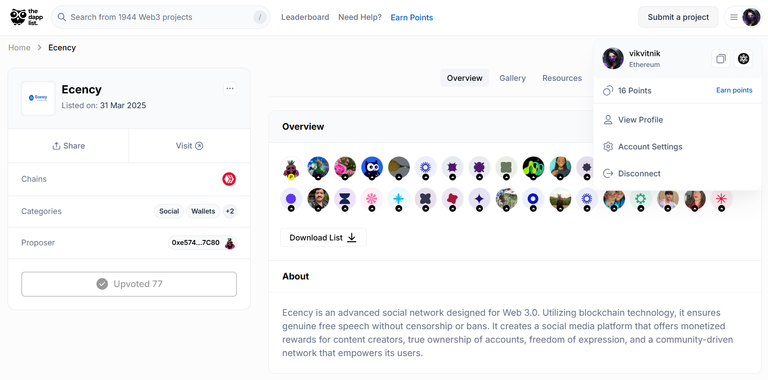Viewport: 768px width, 380px height.
Task: Copy the vikvitnik address with copy icon
Action: point(720,59)
